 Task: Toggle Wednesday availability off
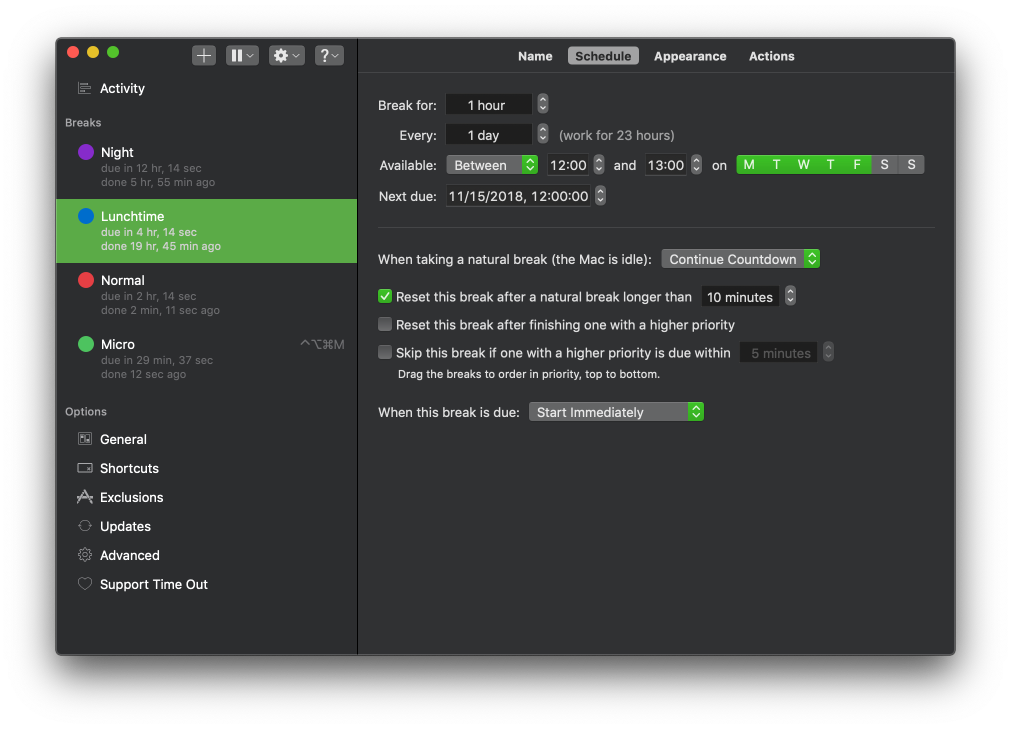[x=803, y=165]
